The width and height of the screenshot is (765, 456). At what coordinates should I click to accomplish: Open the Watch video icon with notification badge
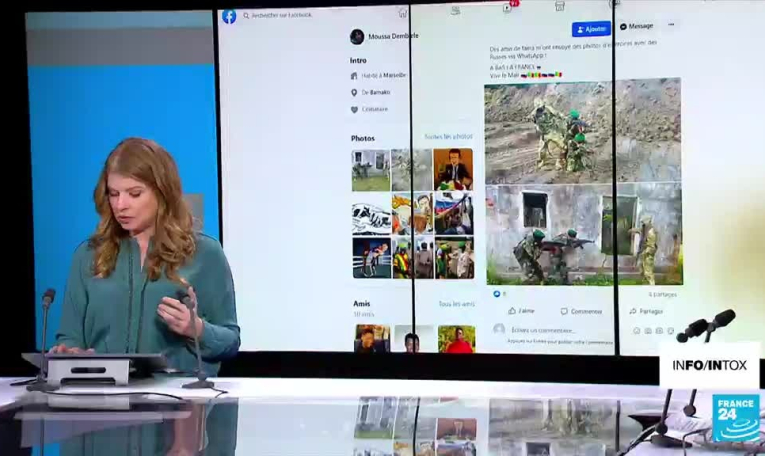[509, 9]
